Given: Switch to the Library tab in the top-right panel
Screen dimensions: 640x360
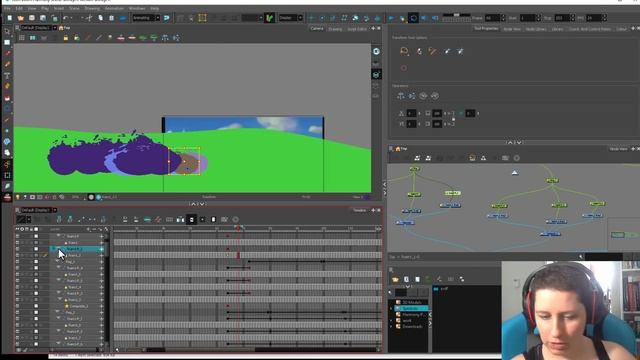Looking at the screenshot, I should click(557, 29).
